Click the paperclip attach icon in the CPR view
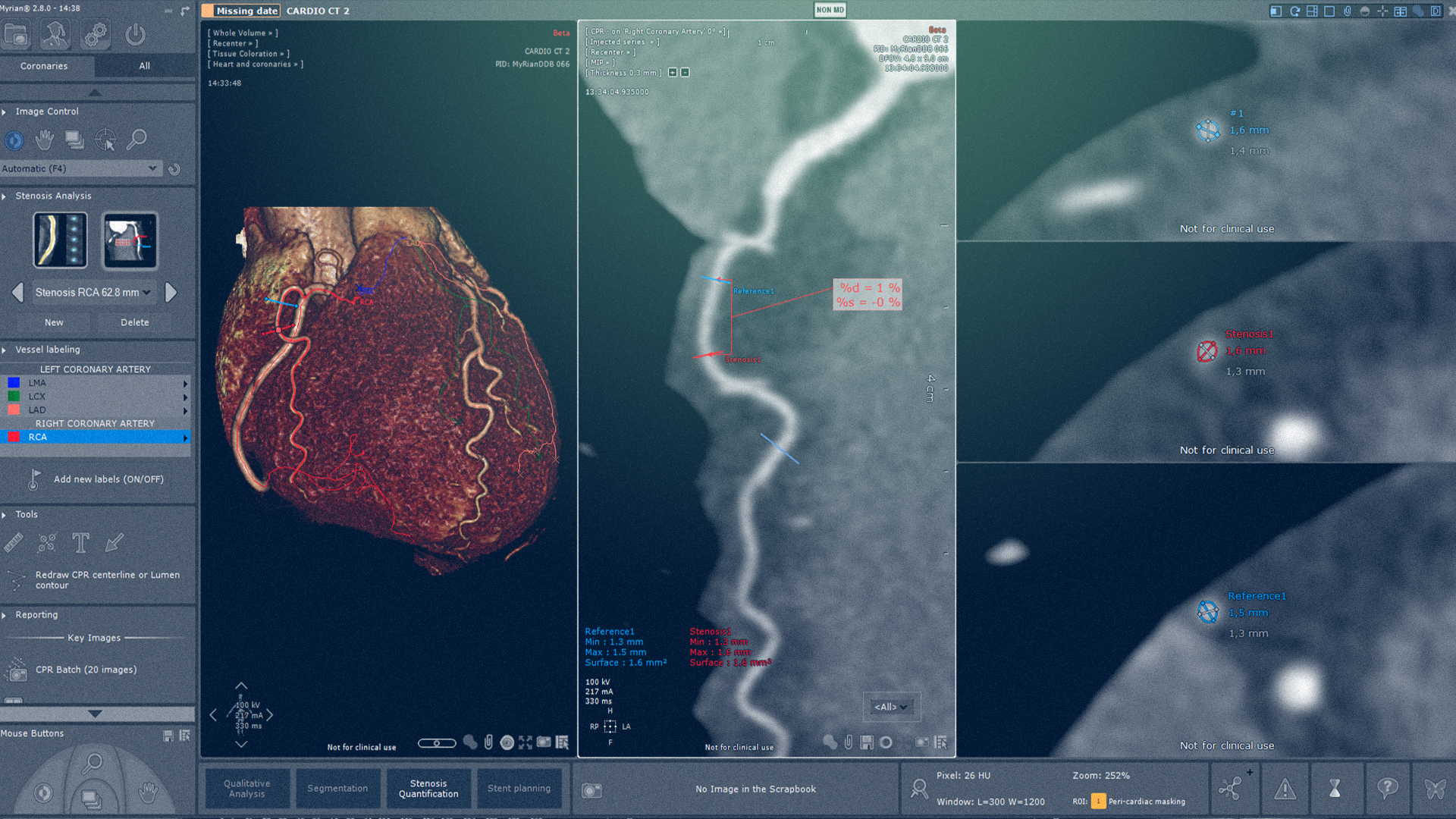 tap(848, 743)
